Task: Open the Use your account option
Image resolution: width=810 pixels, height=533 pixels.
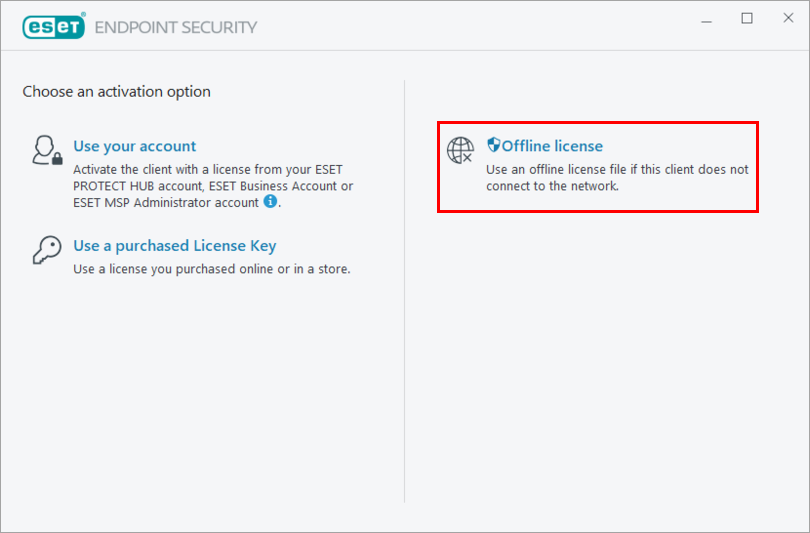Action: tap(135, 146)
